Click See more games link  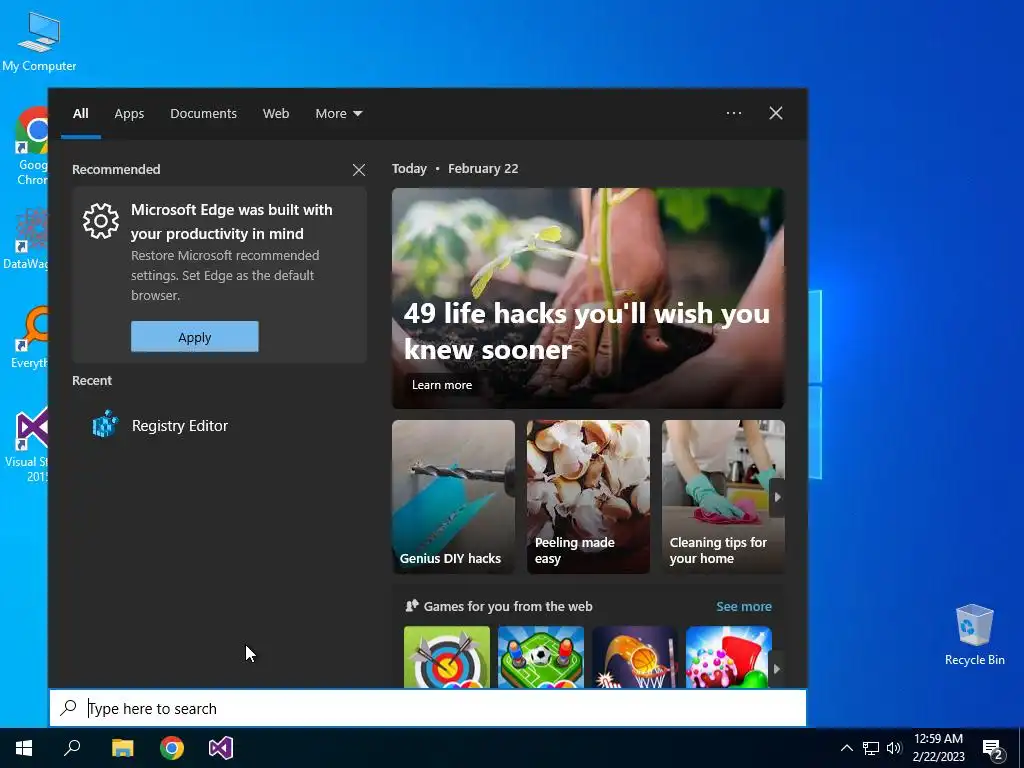click(744, 607)
